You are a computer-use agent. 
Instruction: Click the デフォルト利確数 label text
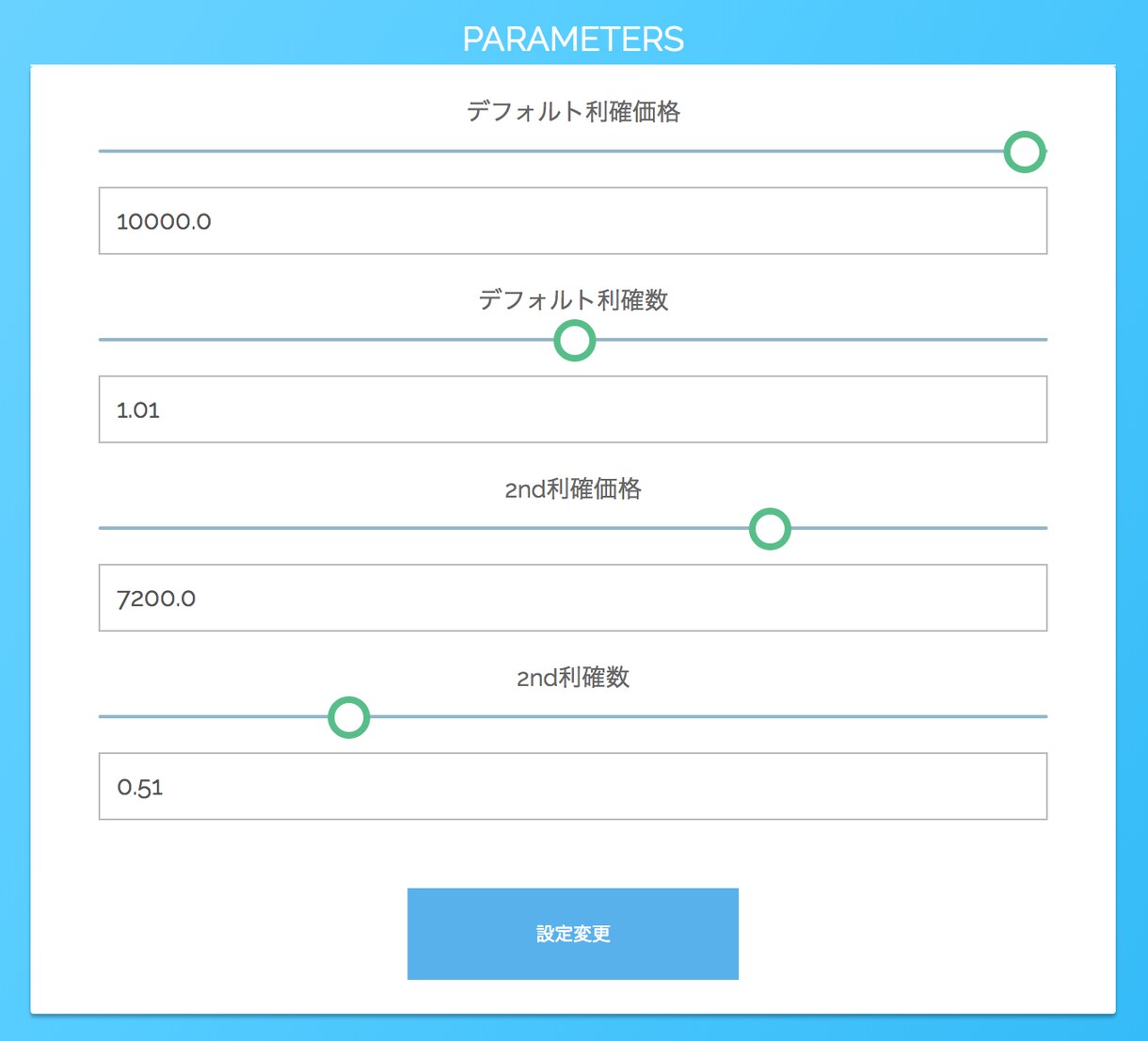coord(573,300)
